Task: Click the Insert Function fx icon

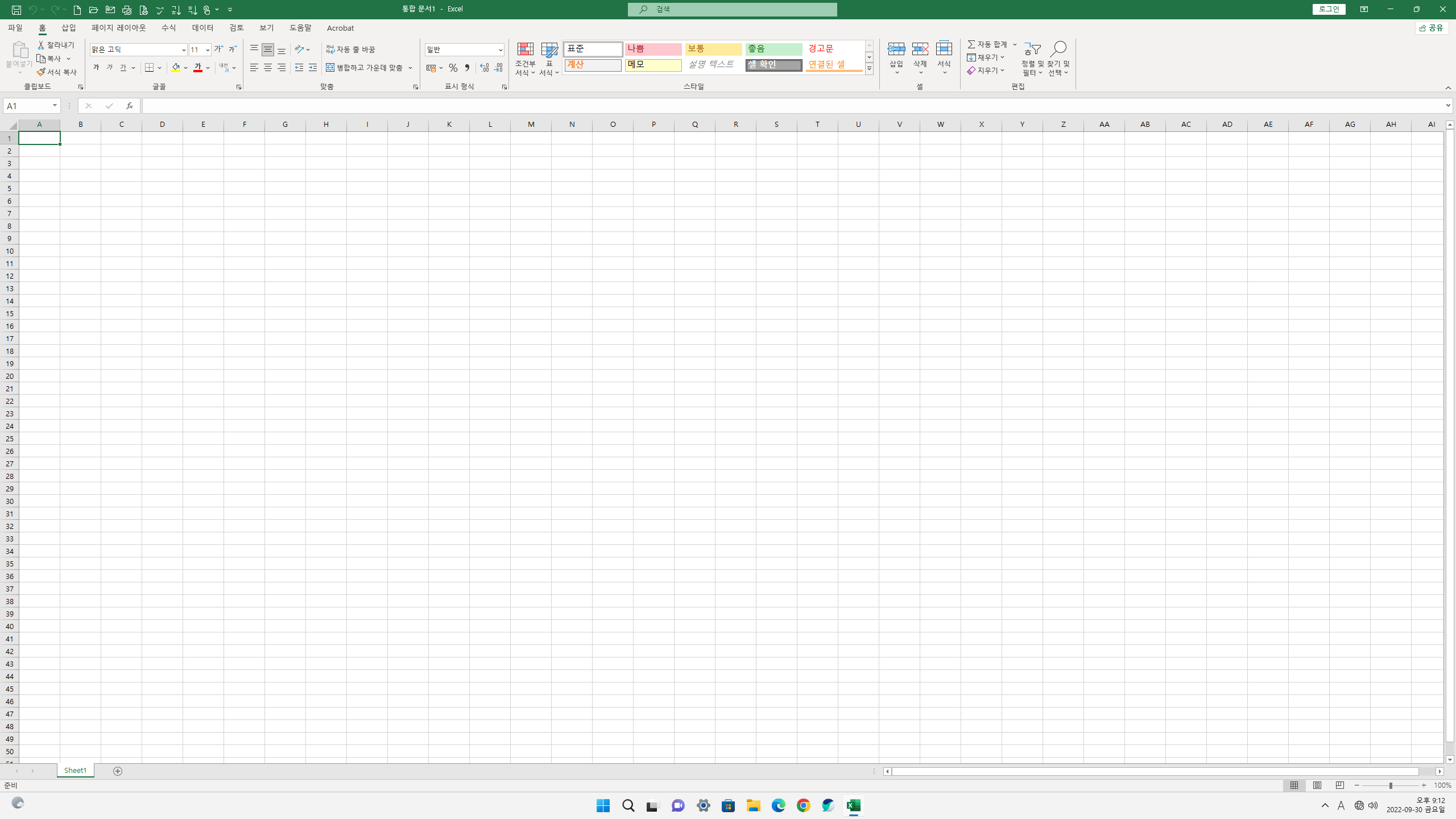Action: tap(130, 106)
